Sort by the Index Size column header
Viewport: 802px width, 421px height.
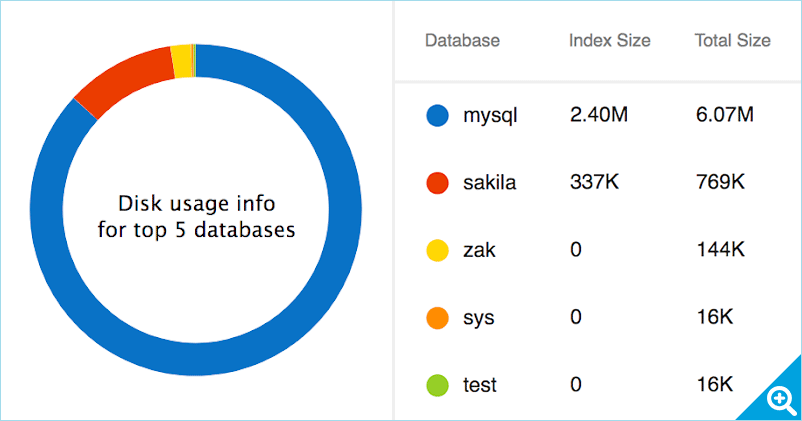pos(609,41)
